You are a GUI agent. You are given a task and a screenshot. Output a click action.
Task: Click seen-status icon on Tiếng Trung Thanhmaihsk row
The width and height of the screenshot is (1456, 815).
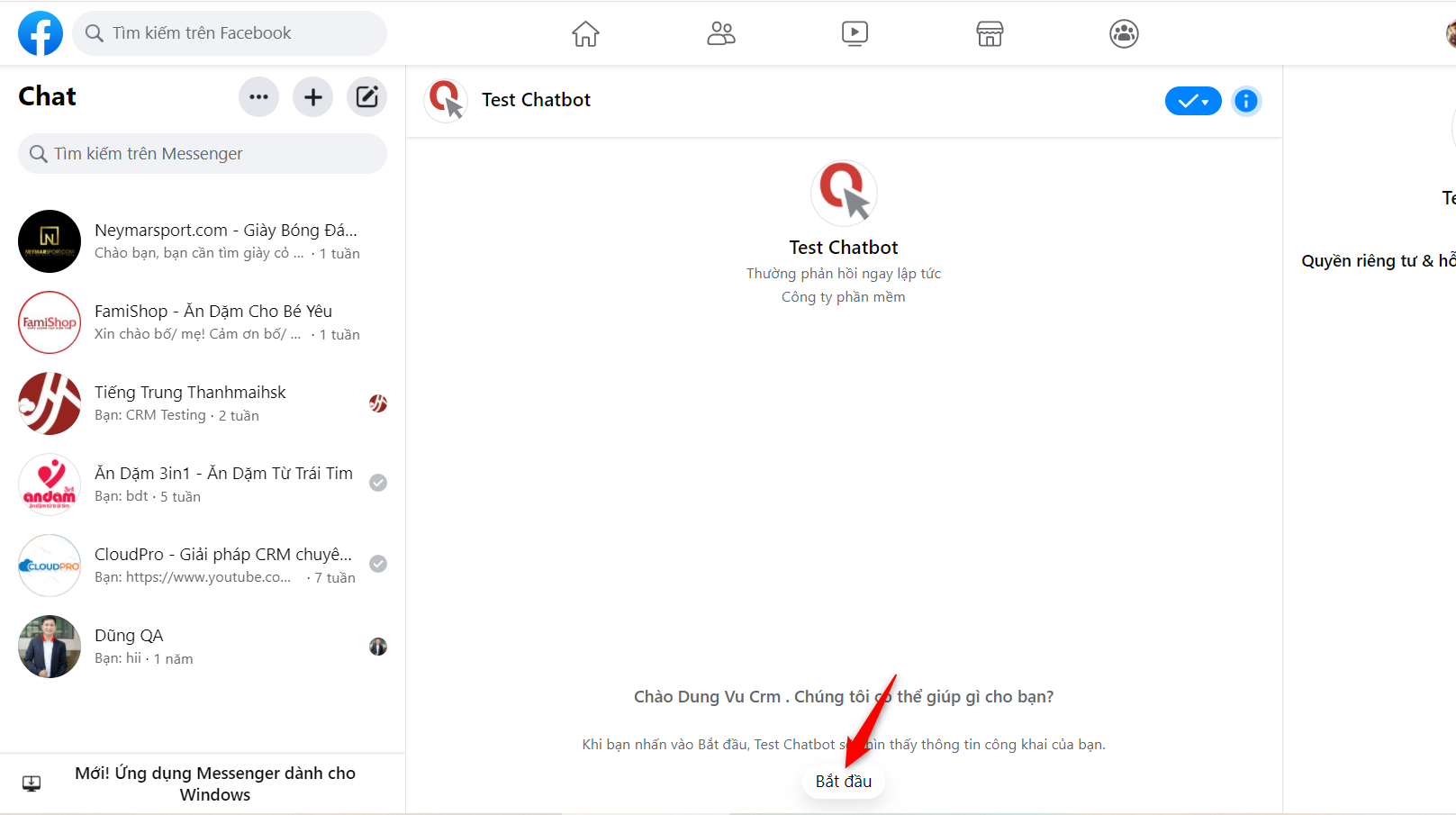[x=378, y=403]
